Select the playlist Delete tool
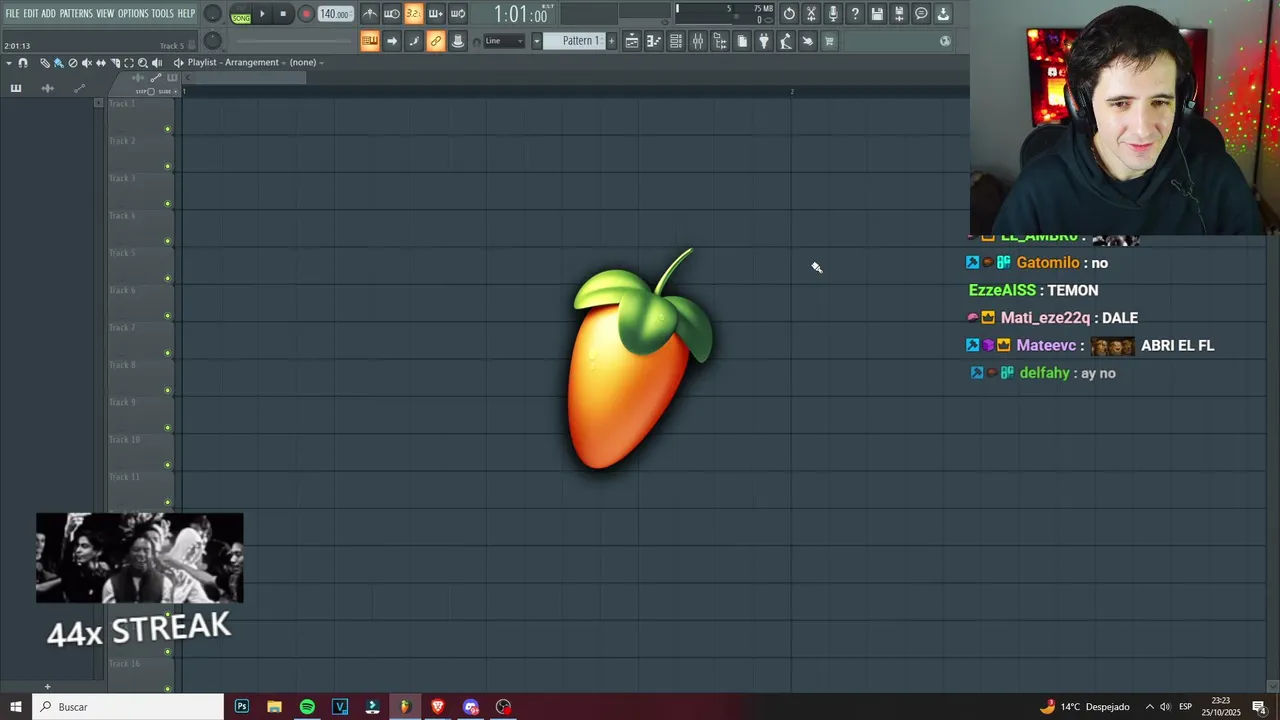The height and width of the screenshot is (720, 1280). point(72,63)
